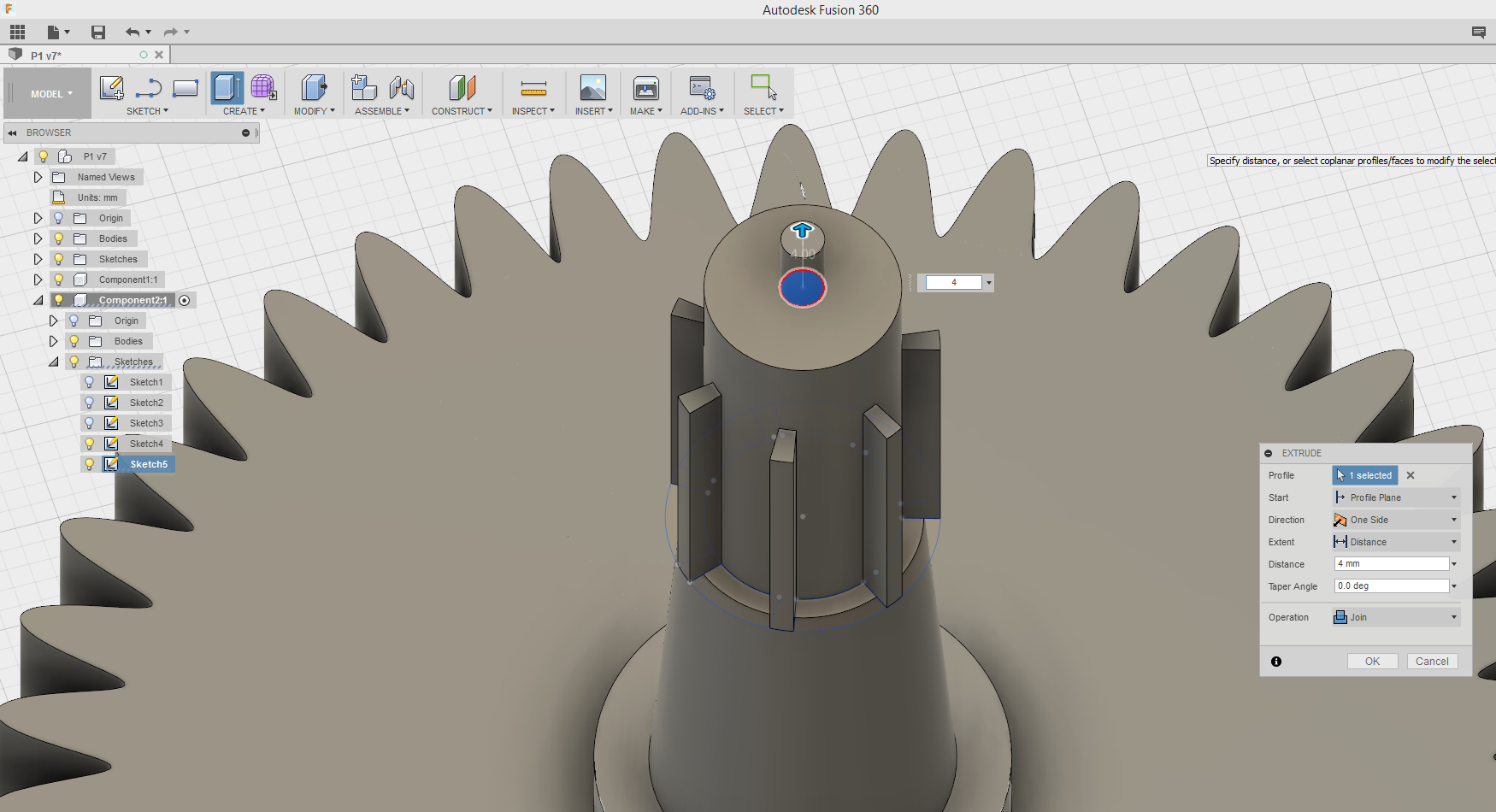Toggle visibility of top-level Origin folder
The image size is (1496, 812).
[58, 218]
